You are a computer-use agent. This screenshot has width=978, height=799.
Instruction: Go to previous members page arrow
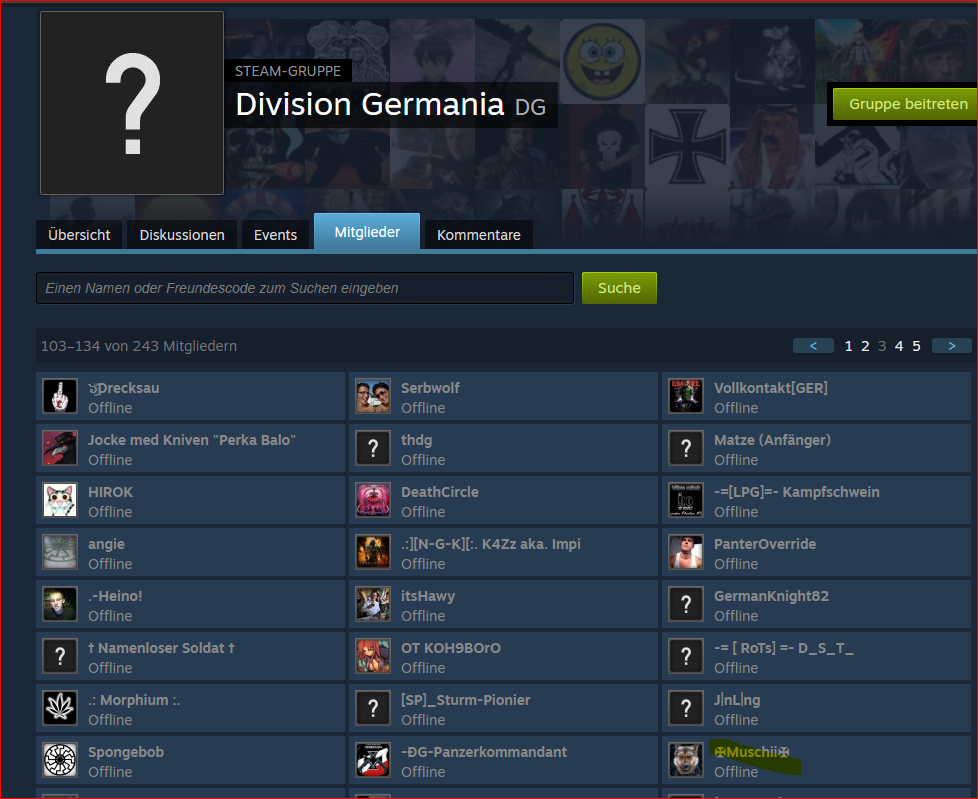click(813, 346)
